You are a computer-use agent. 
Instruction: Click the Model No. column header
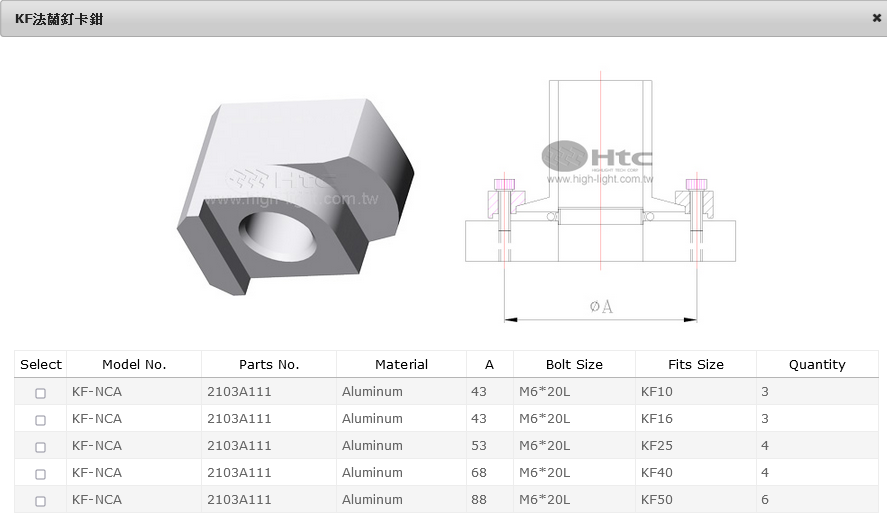134,365
